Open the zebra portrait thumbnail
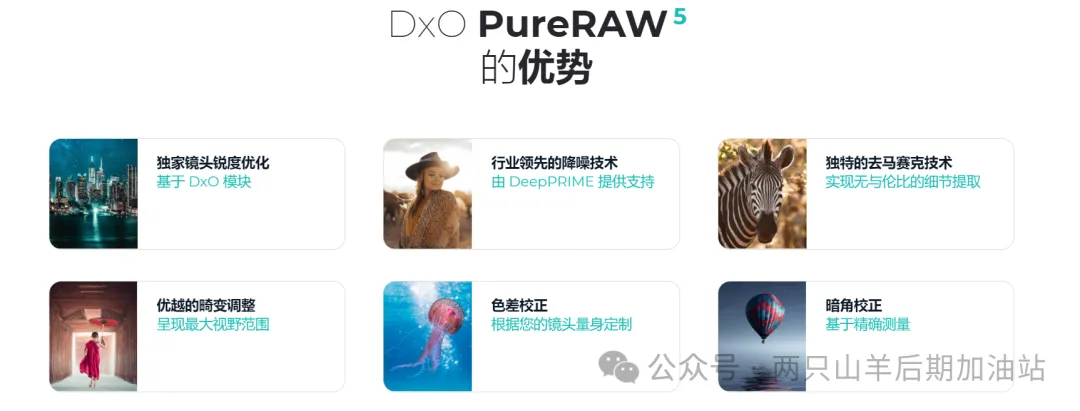This screenshot has width=1080, height=411. click(762, 193)
